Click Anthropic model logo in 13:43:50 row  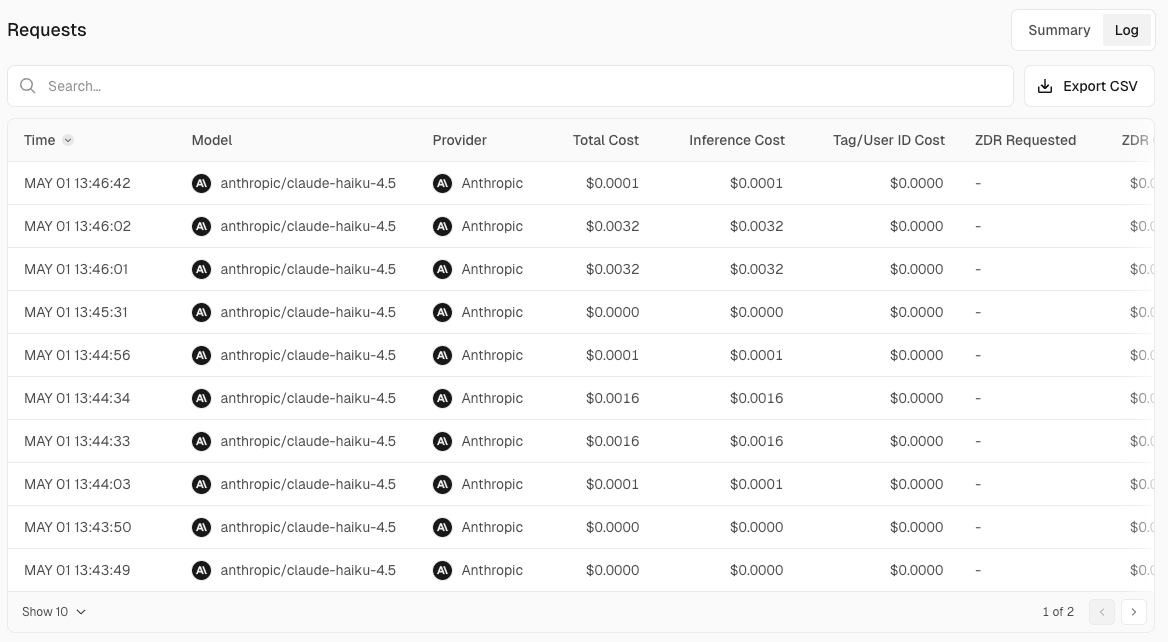click(x=201, y=527)
